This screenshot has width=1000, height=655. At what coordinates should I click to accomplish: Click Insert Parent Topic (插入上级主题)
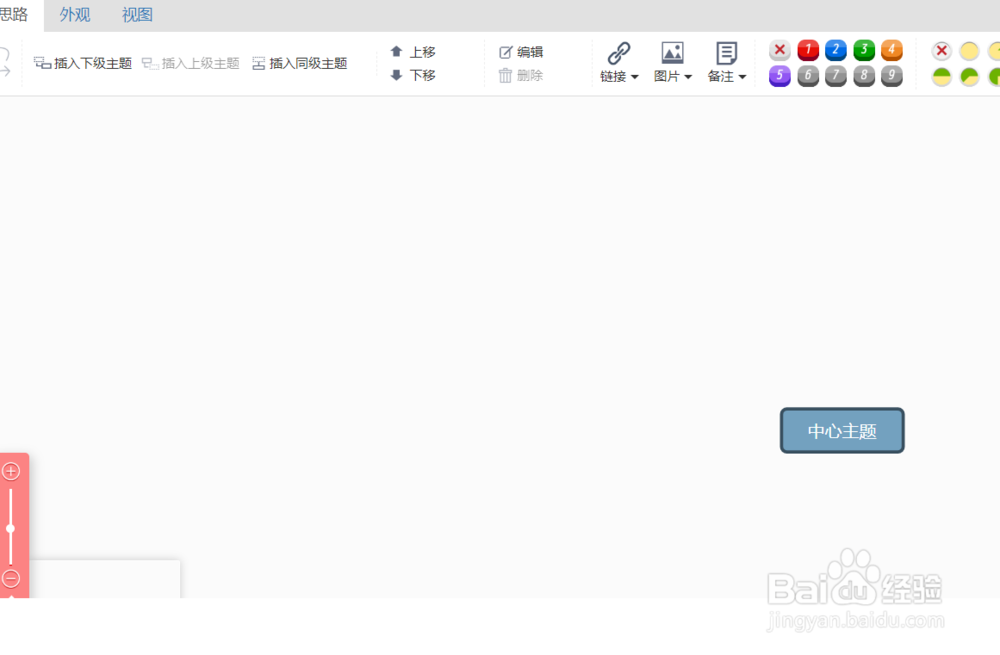tap(191, 63)
